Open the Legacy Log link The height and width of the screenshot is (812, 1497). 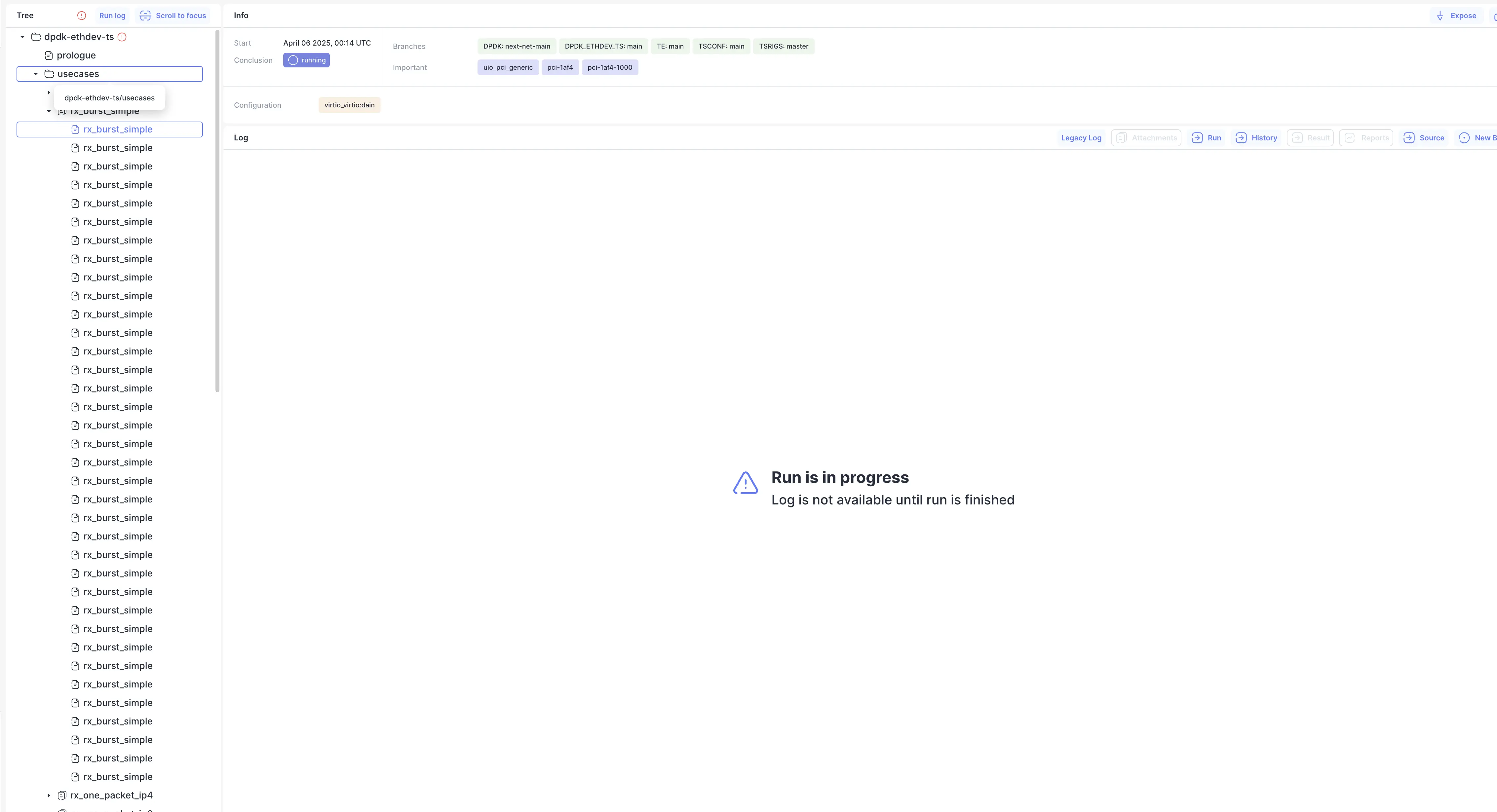click(x=1081, y=138)
